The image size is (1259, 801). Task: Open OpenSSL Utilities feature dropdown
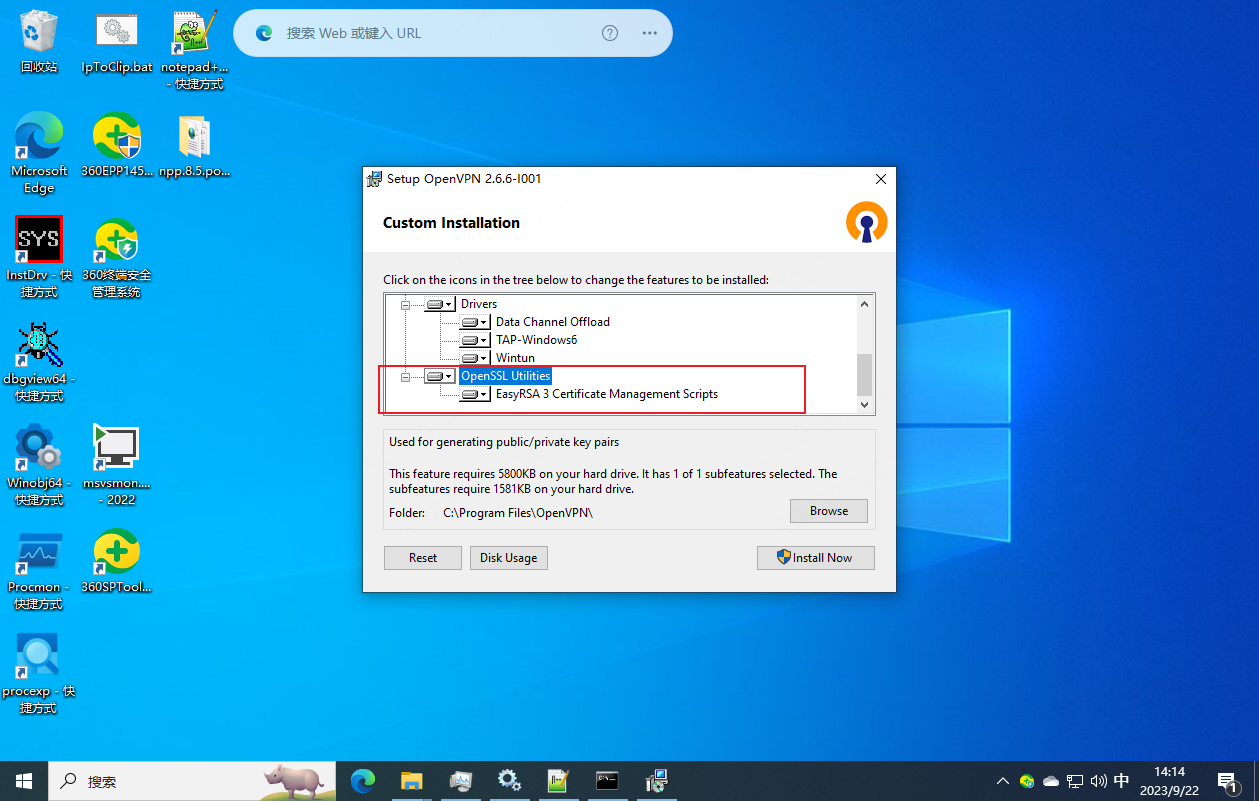point(439,376)
